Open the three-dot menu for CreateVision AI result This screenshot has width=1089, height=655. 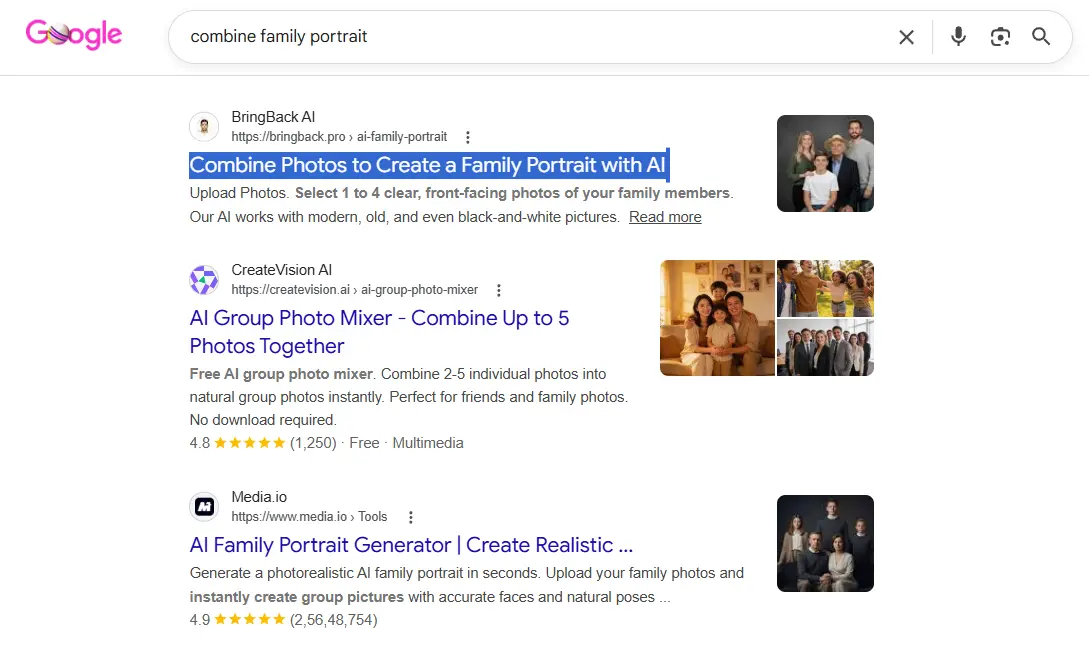pos(498,290)
